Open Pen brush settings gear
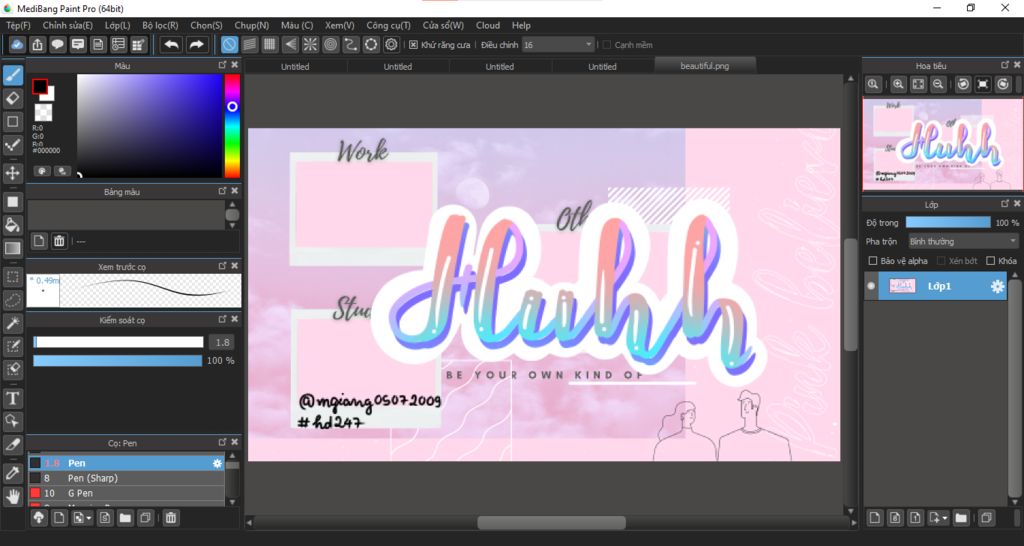Viewport: 1024px width, 546px height. [217, 463]
